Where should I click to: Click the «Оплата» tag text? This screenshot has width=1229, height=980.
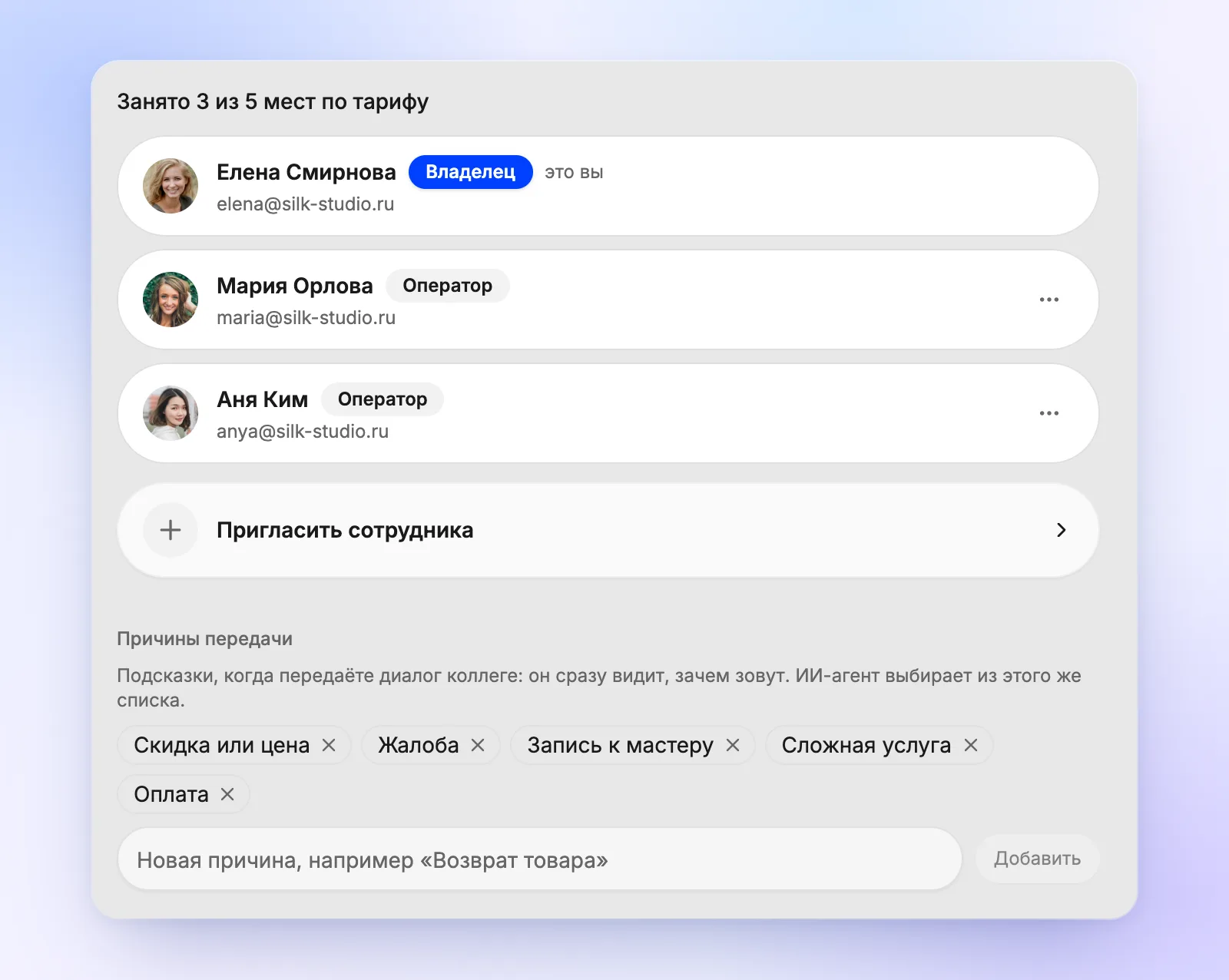tap(171, 794)
